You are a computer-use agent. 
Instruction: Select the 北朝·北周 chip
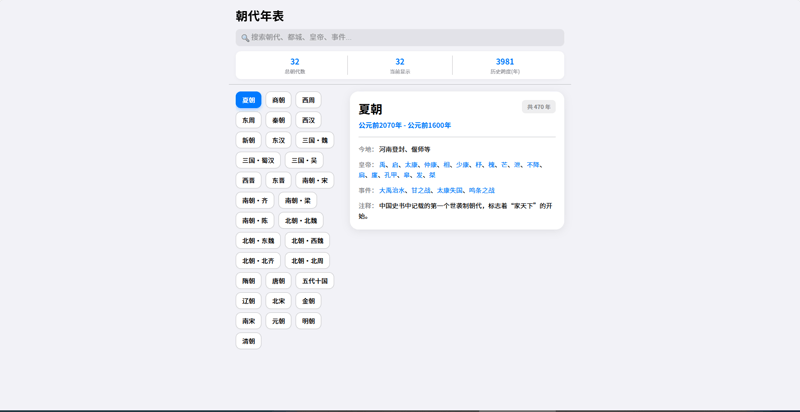[308, 261]
